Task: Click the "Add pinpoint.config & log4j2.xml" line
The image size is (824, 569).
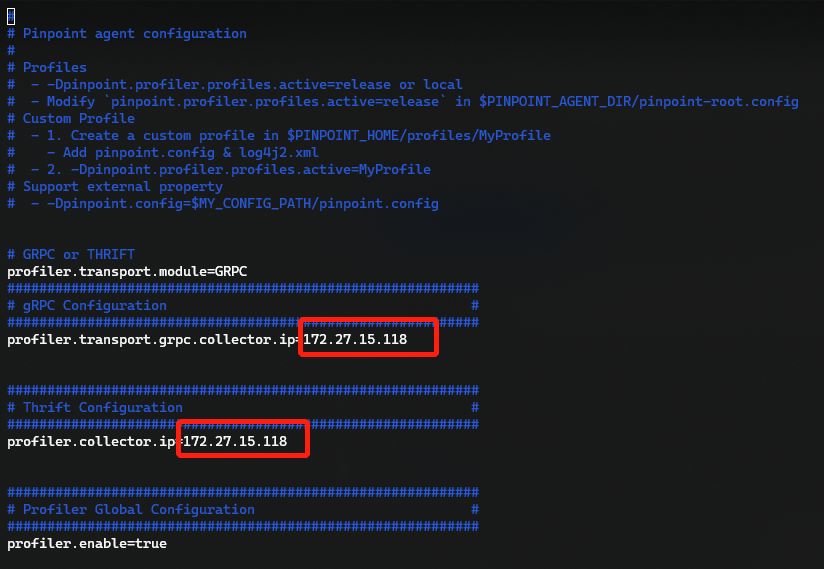Action: pos(191,152)
